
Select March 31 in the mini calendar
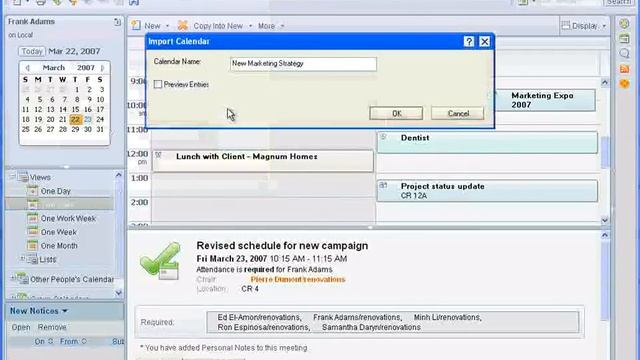(x=100, y=129)
